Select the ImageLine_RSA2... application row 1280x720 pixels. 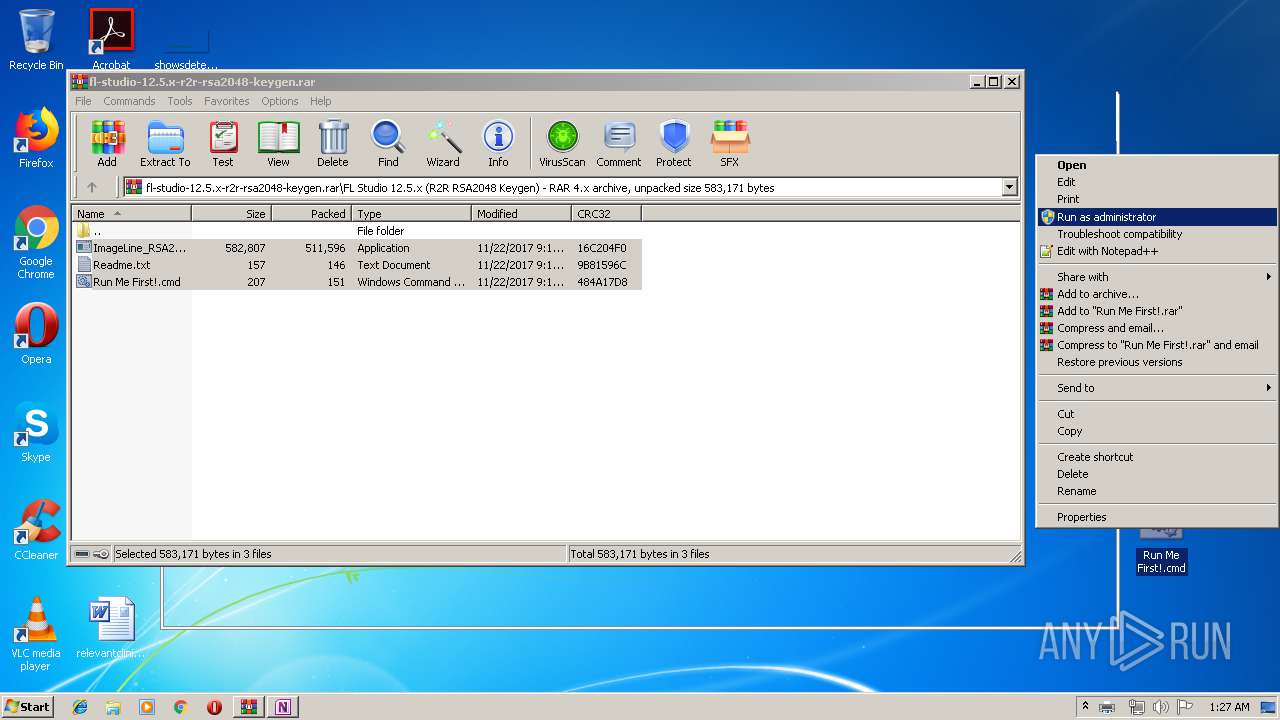coord(357,248)
